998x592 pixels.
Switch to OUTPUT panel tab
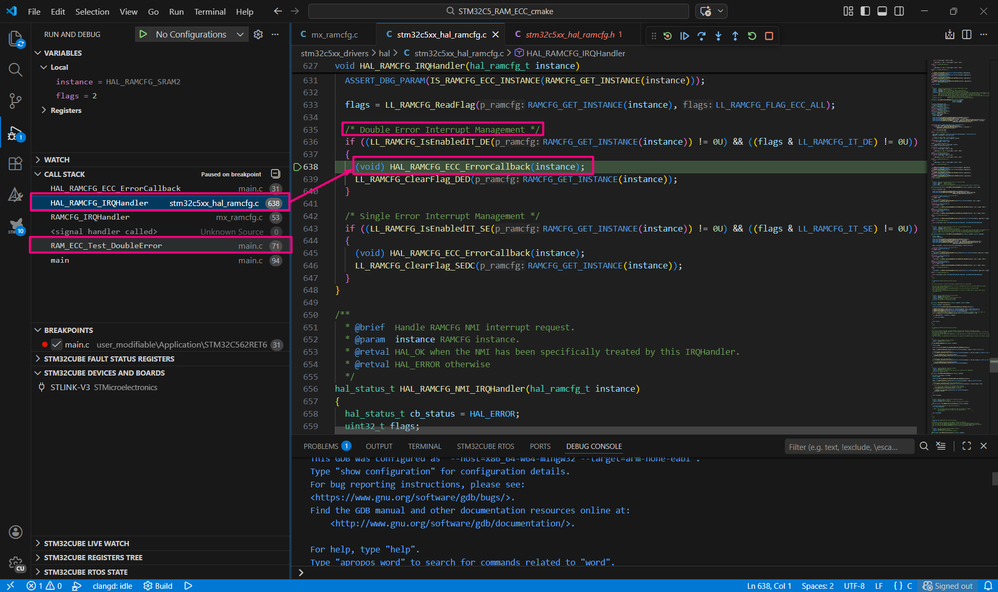tap(379, 446)
